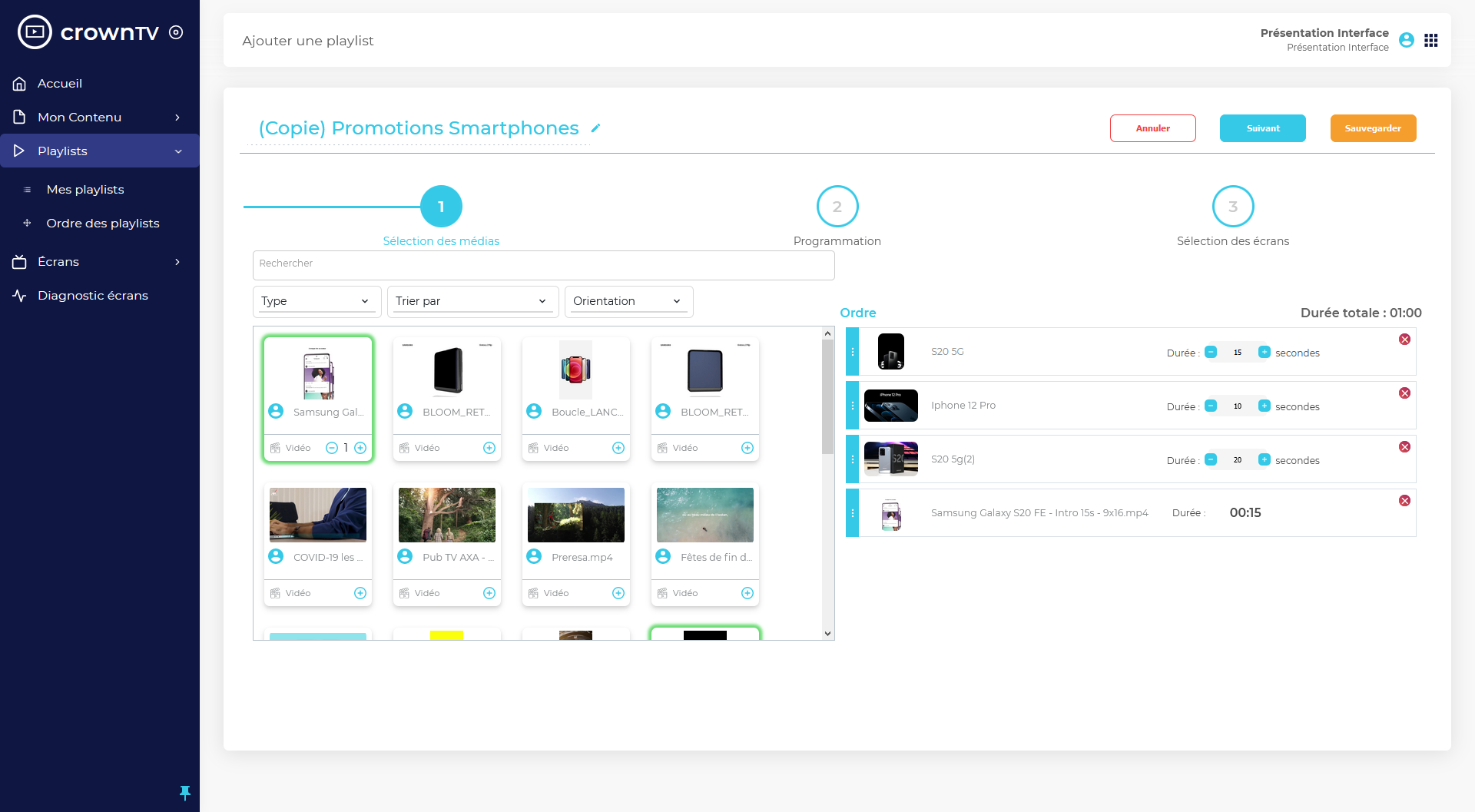This screenshot has height=812, width=1475.
Task: Add COVID-19 les... video to playlist
Action: click(x=360, y=593)
